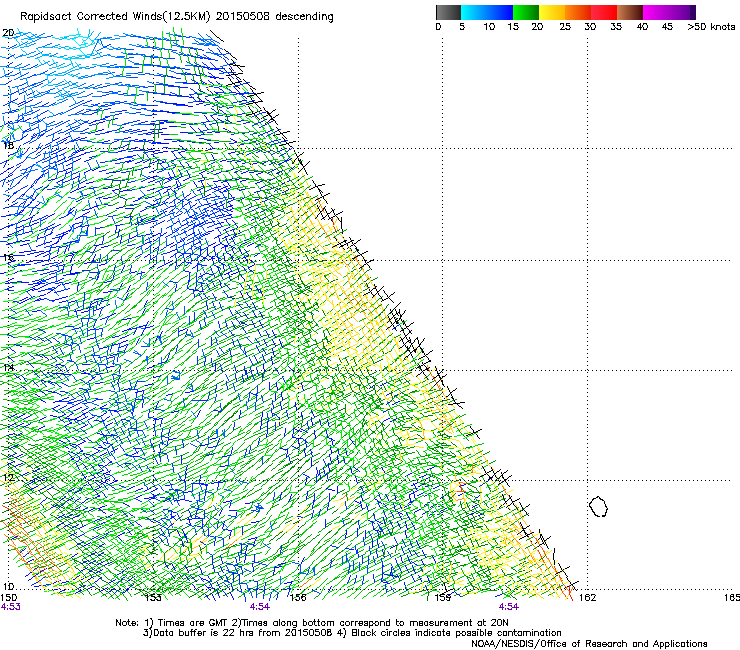The height and width of the screenshot is (650, 740).
Task: Click the '159' longitude axis label
Action: tap(443, 598)
